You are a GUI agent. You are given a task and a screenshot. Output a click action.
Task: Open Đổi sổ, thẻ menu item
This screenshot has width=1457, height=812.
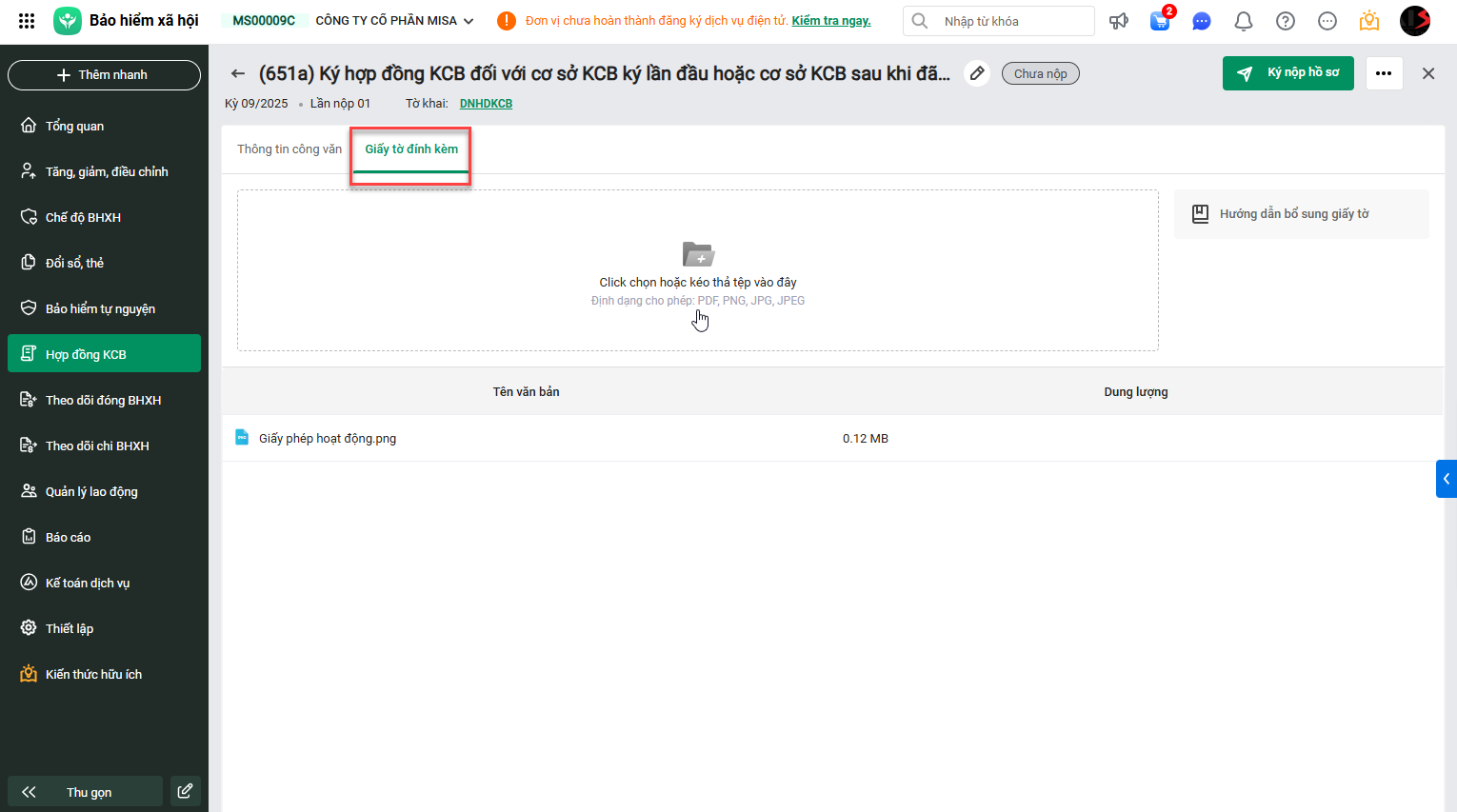point(104,263)
